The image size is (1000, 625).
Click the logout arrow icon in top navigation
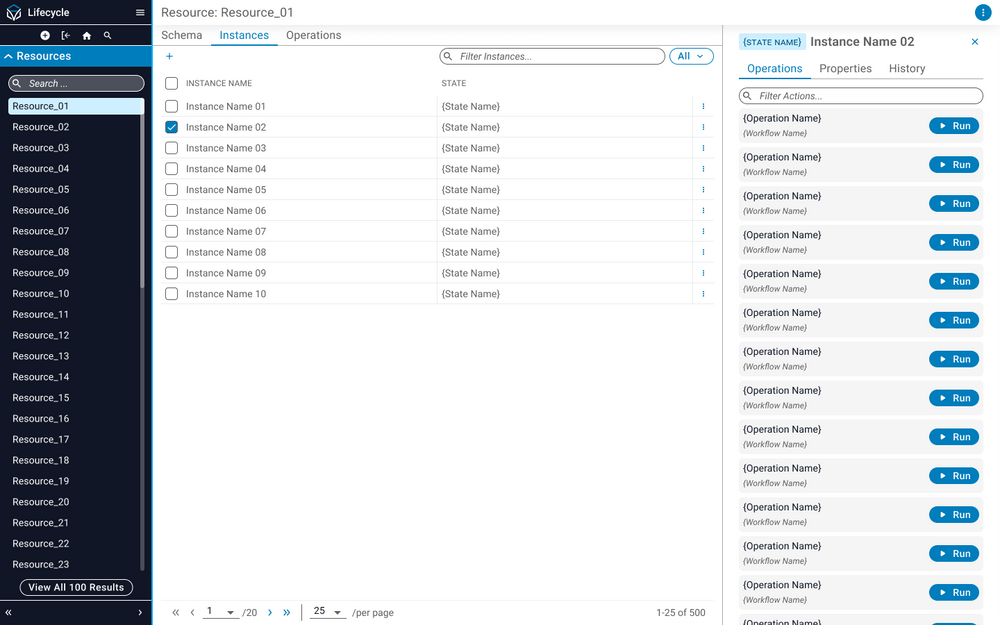[x=64, y=33]
